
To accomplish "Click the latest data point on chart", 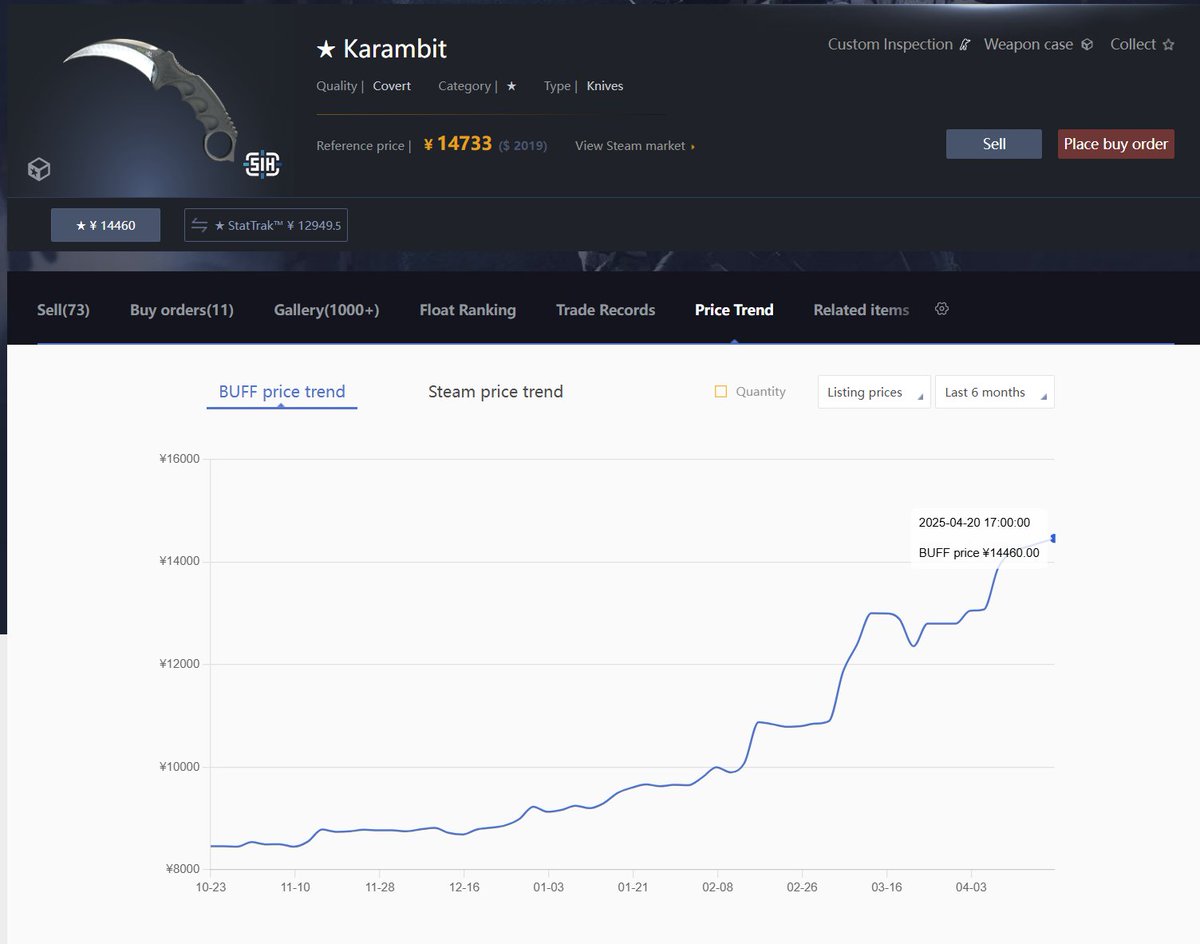I will tap(1053, 538).
